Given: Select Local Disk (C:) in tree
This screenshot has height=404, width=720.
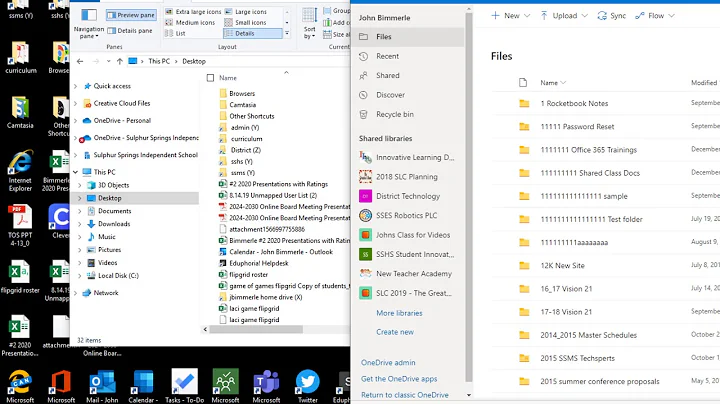Looking at the screenshot, I should 118,275.
